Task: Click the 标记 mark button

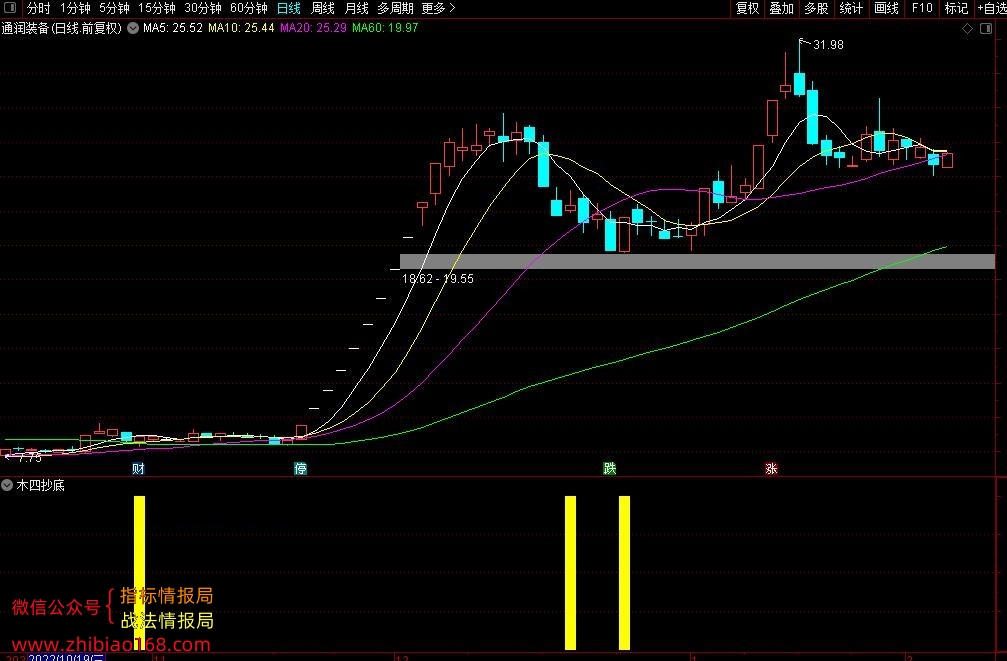Action: (956, 8)
